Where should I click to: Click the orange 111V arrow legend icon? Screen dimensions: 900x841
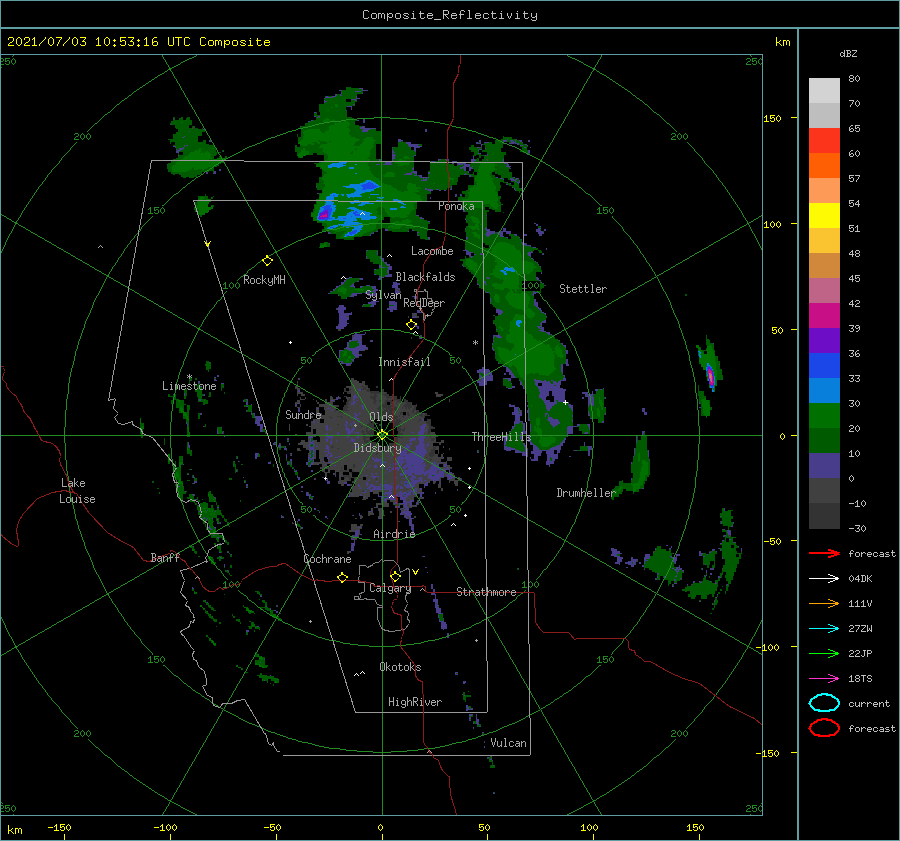point(824,603)
